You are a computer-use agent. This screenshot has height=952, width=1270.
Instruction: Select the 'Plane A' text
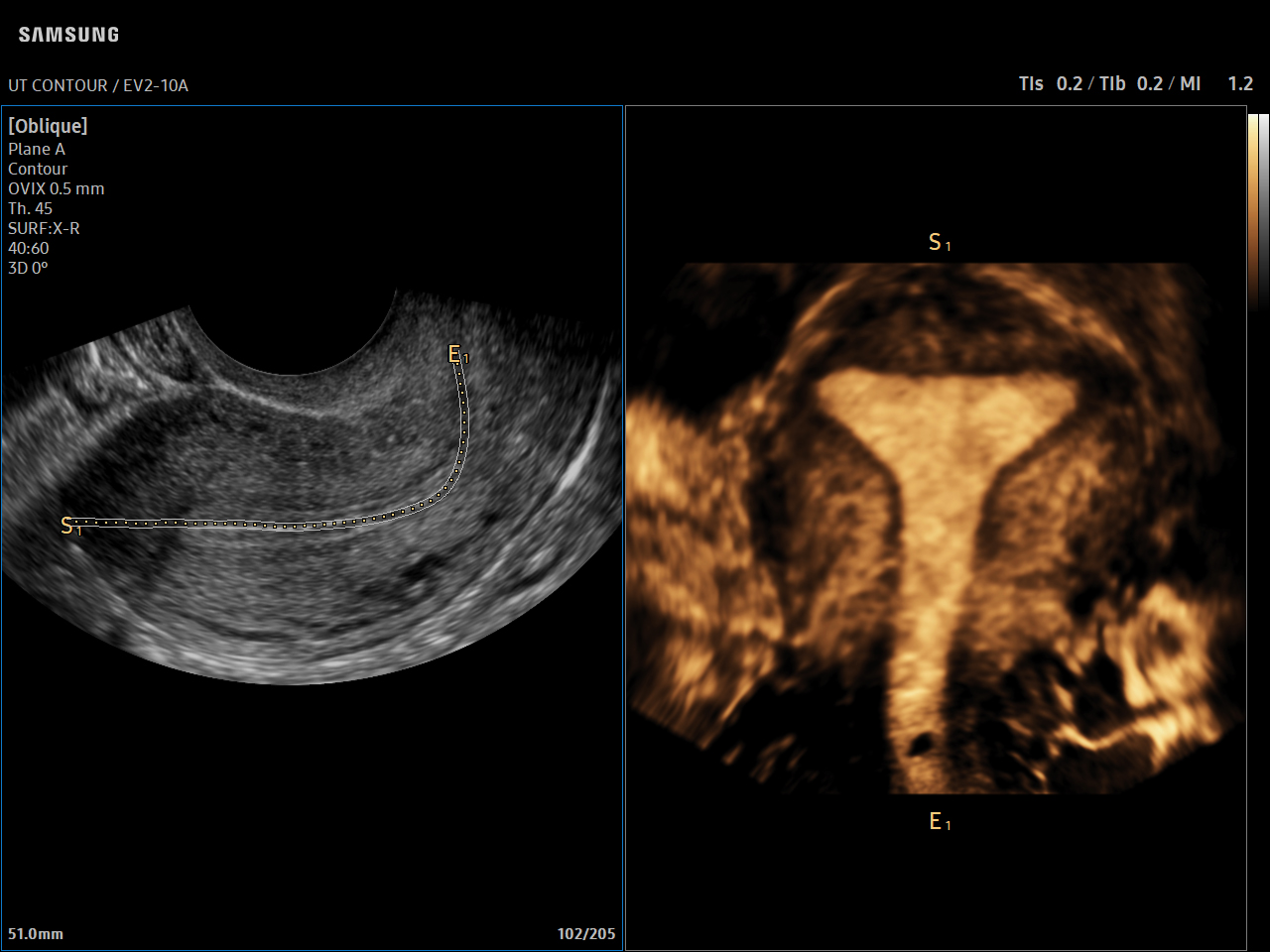click(x=37, y=149)
